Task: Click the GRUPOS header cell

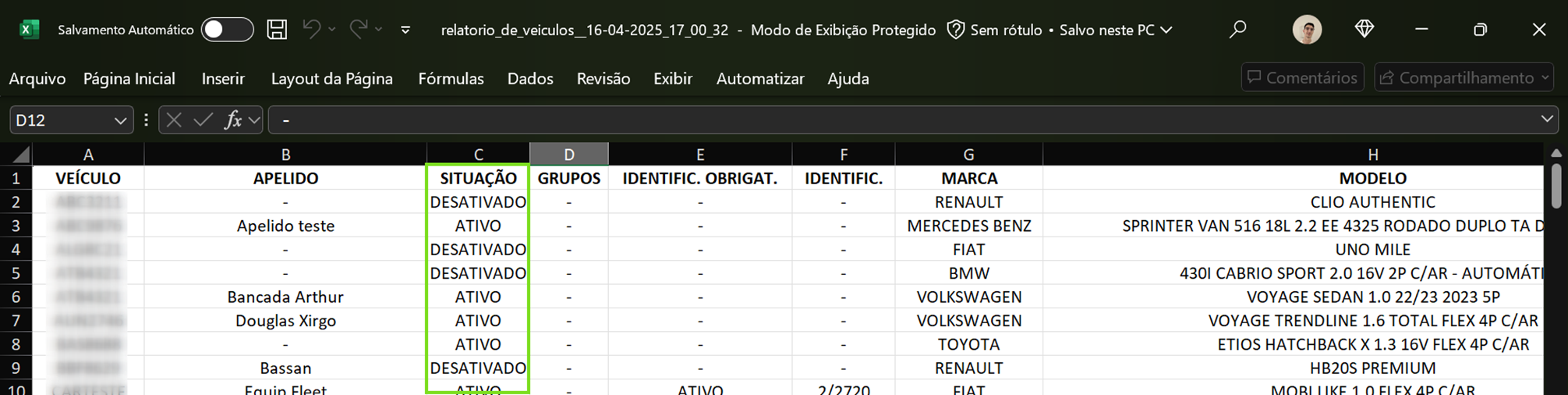Action: click(569, 178)
